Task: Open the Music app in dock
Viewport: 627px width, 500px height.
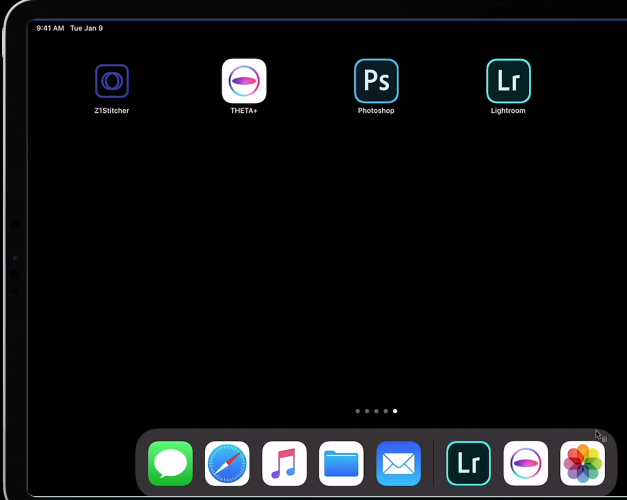Action: (x=284, y=463)
